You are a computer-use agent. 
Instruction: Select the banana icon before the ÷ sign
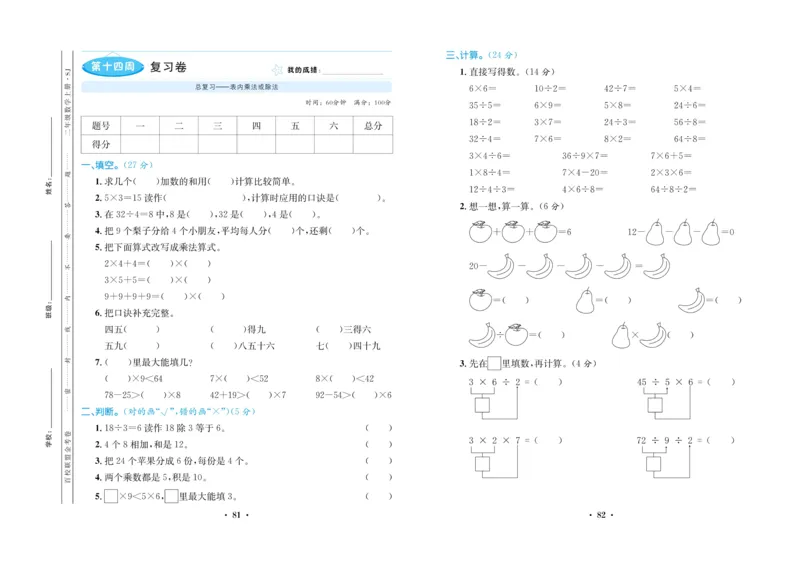coord(481,334)
